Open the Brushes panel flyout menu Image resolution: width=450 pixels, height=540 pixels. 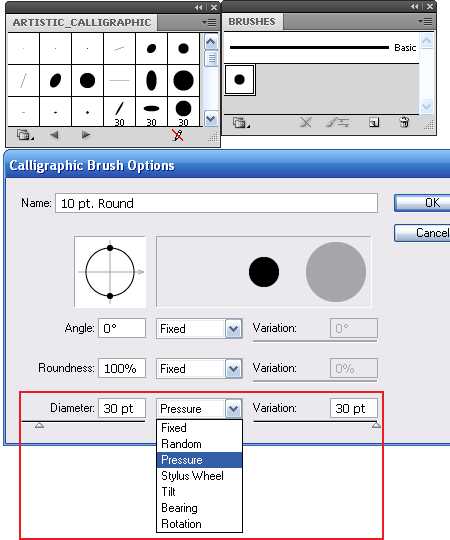tap(425, 22)
